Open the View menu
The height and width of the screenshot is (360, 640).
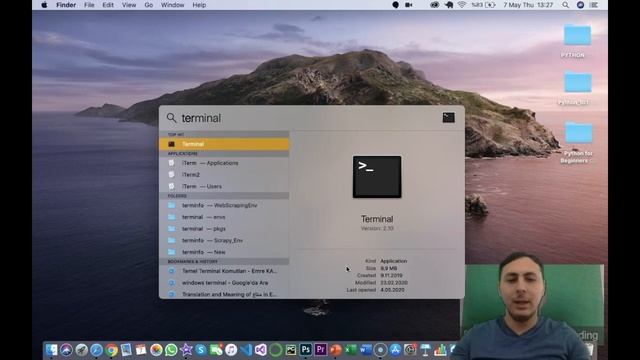tap(129, 5)
